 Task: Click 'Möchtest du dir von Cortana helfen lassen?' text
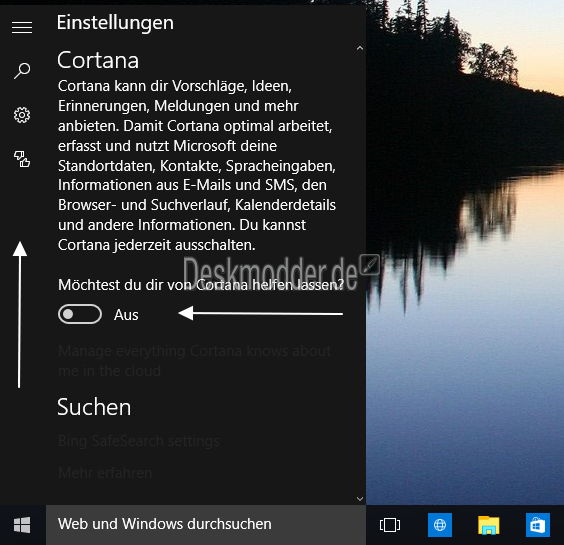(201, 285)
